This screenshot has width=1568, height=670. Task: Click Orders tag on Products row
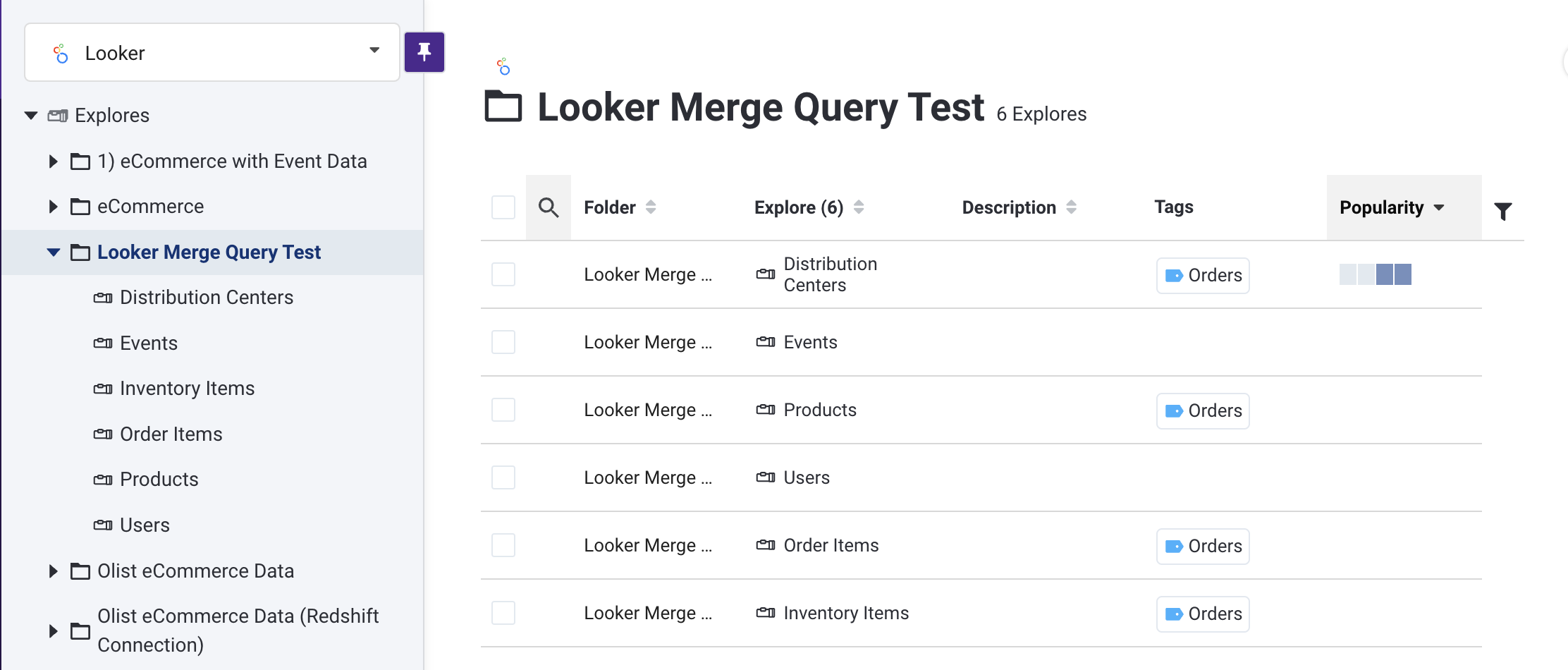1203,410
